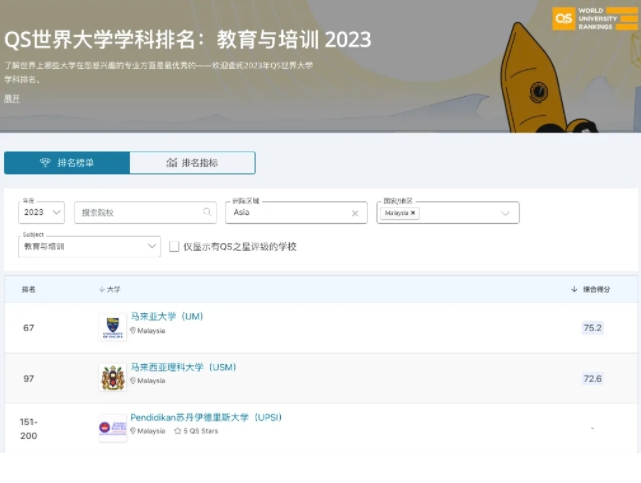Click the 排名 column header

(x=29, y=289)
